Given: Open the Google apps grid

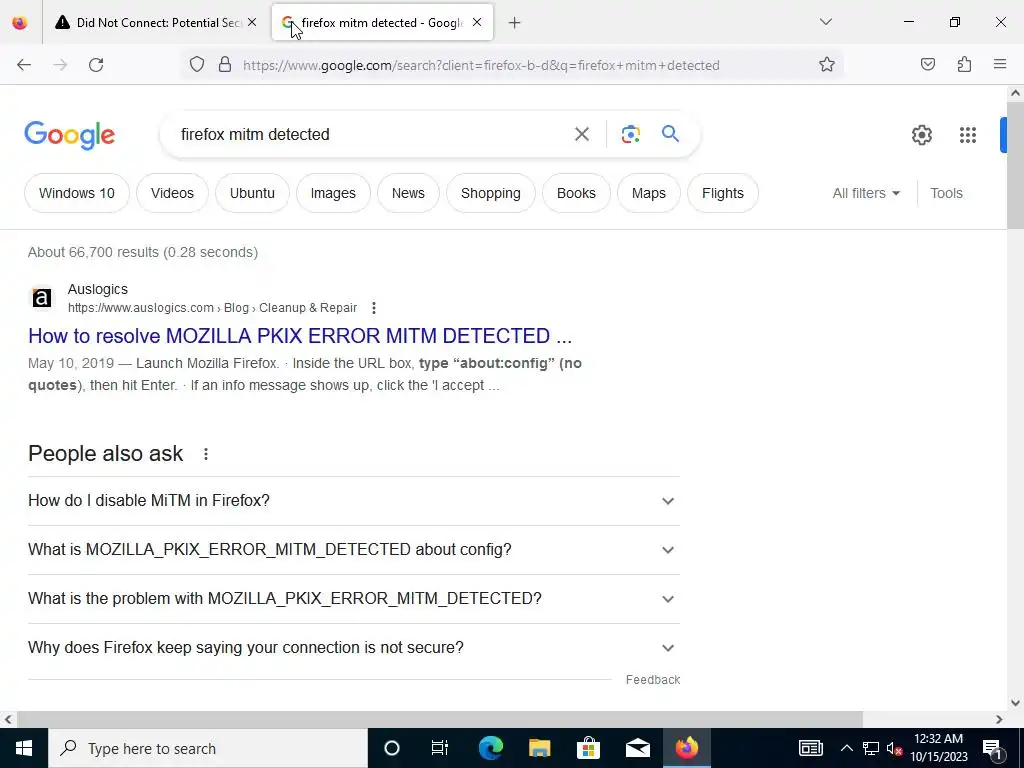Looking at the screenshot, I should point(968,135).
